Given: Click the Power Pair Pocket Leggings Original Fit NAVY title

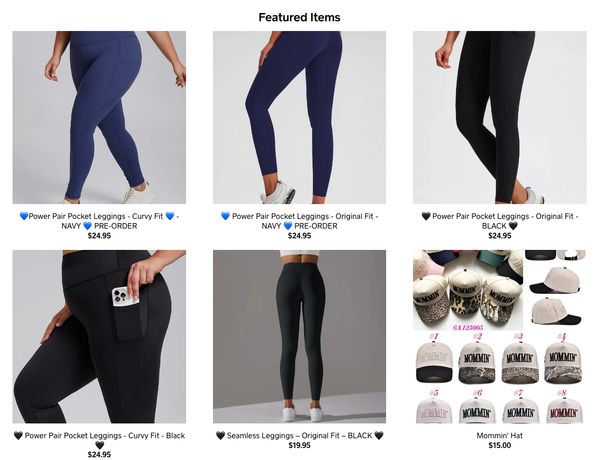Looking at the screenshot, I should coord(299,221).
